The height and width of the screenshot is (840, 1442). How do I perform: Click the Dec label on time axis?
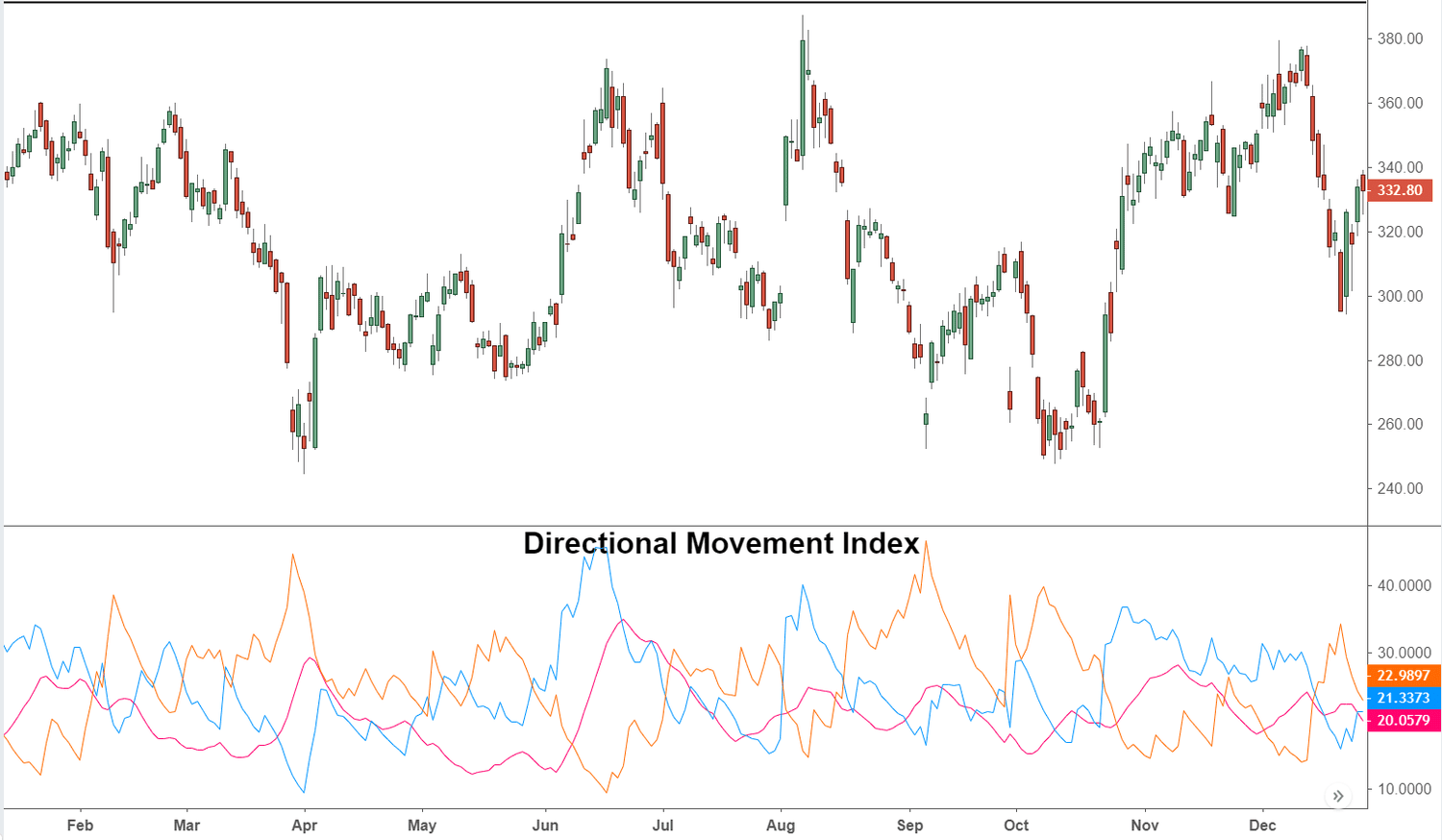[1262, 826]
